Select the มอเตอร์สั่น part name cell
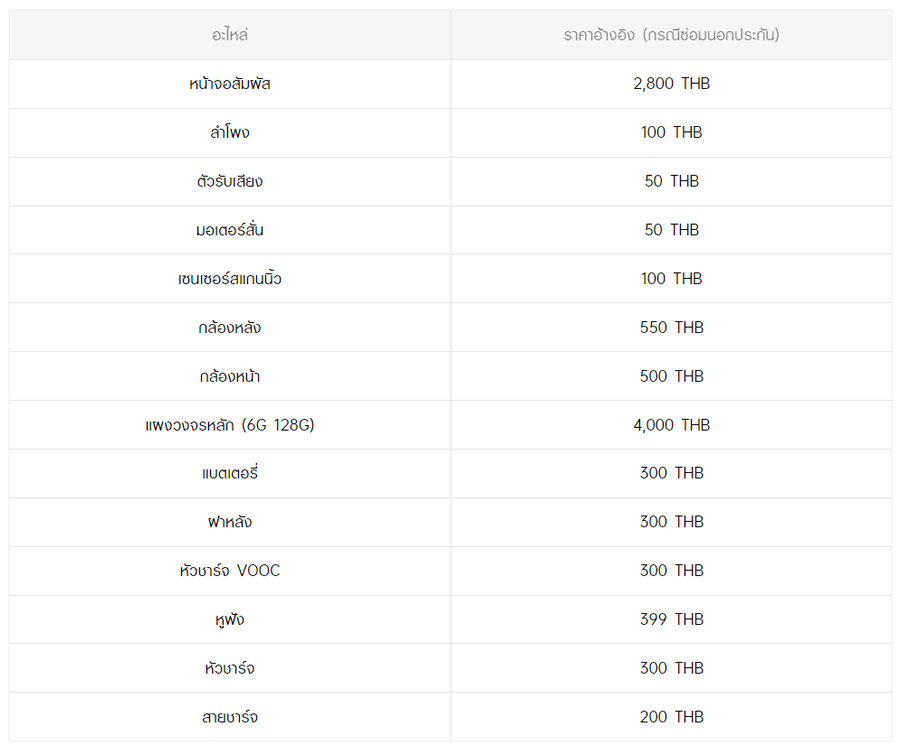Viewport: 900px width, 750px height. coord(230,230)
